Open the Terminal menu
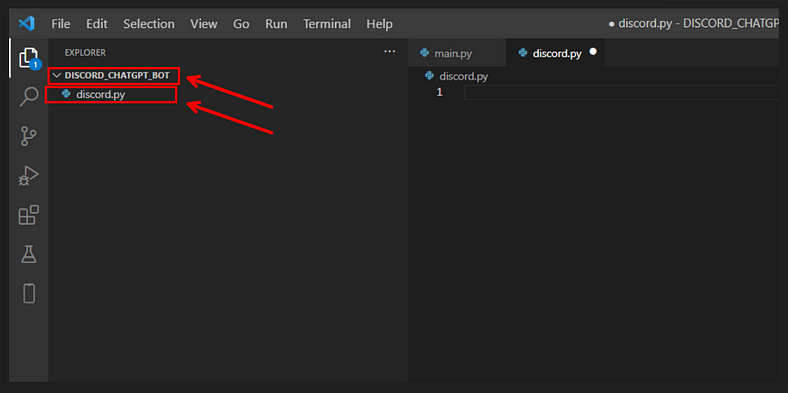The width and height of the screenshot is (788, 393). [327, 24]
